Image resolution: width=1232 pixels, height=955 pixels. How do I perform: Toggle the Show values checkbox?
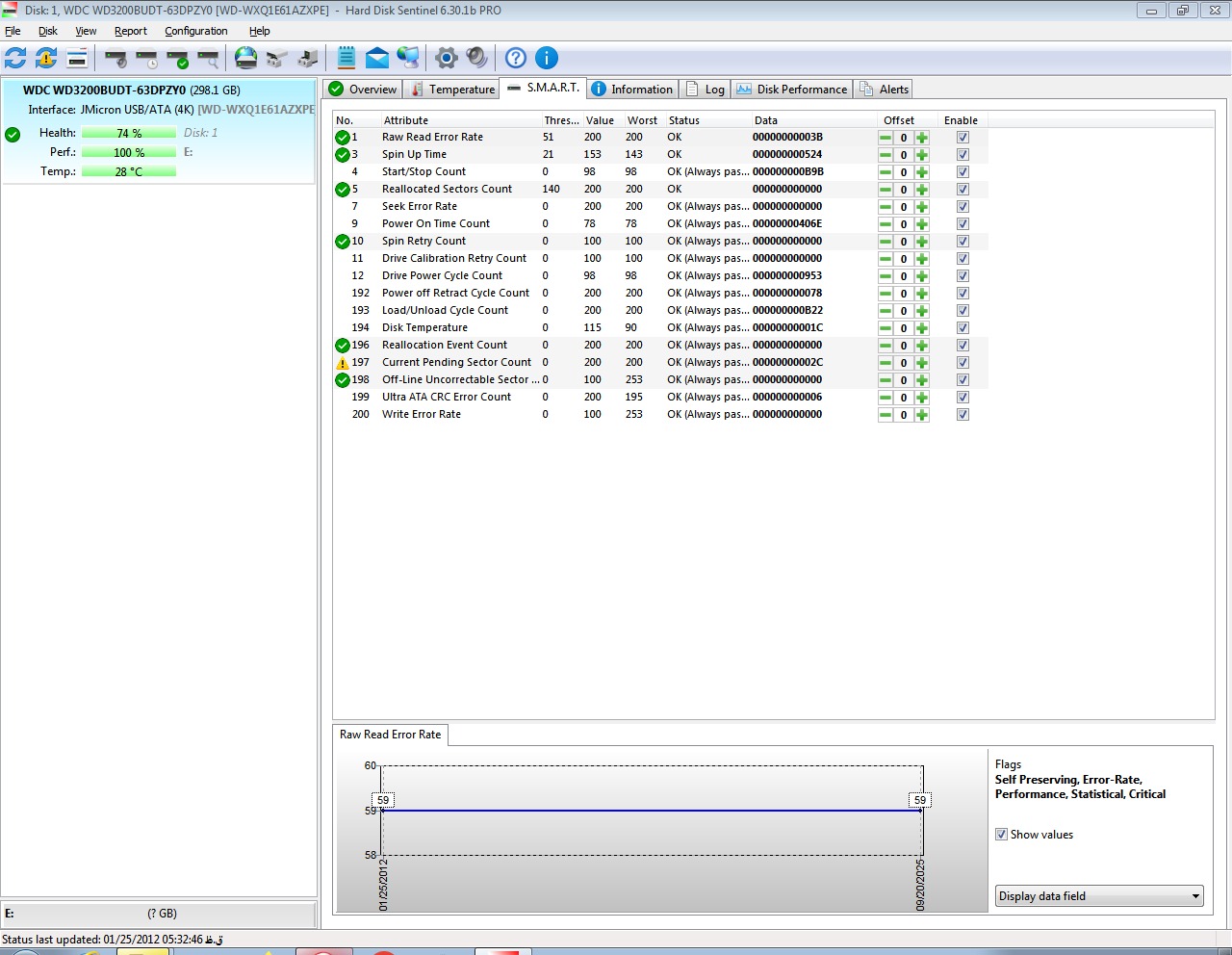pyautogui.click(x=1001, y=835)
